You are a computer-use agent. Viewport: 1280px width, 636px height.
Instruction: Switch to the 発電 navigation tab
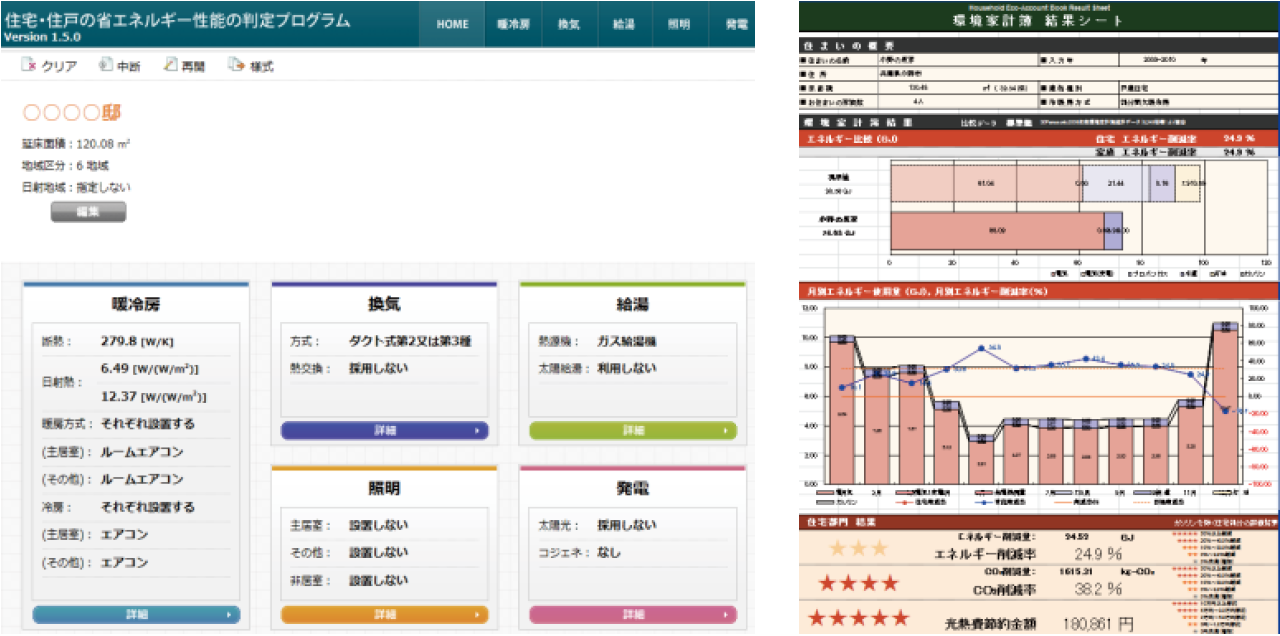735,24
